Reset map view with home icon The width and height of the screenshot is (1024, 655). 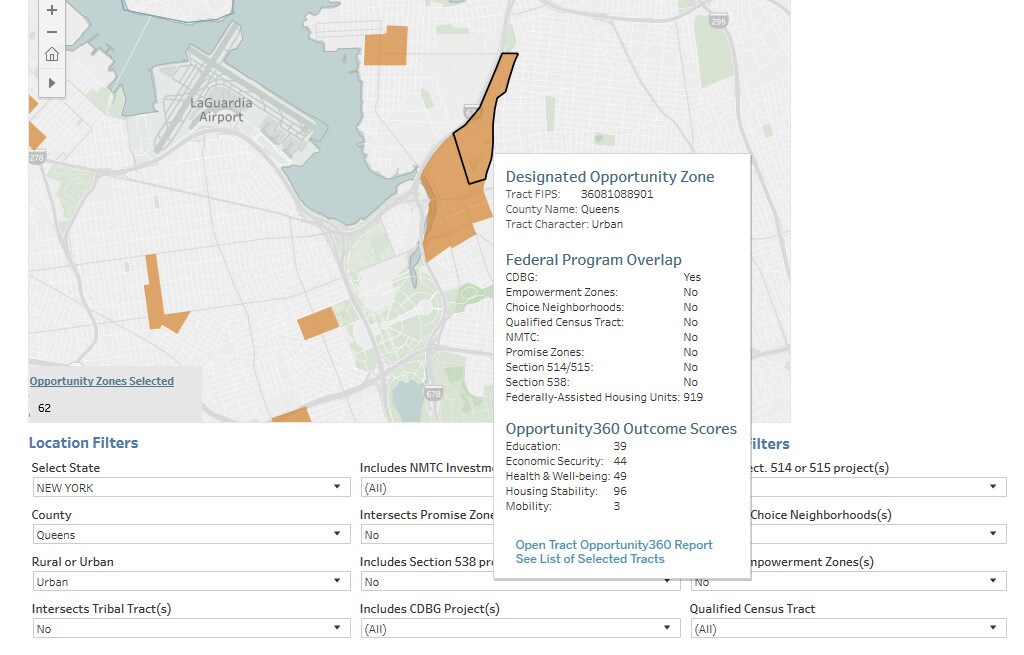[52, 55]
